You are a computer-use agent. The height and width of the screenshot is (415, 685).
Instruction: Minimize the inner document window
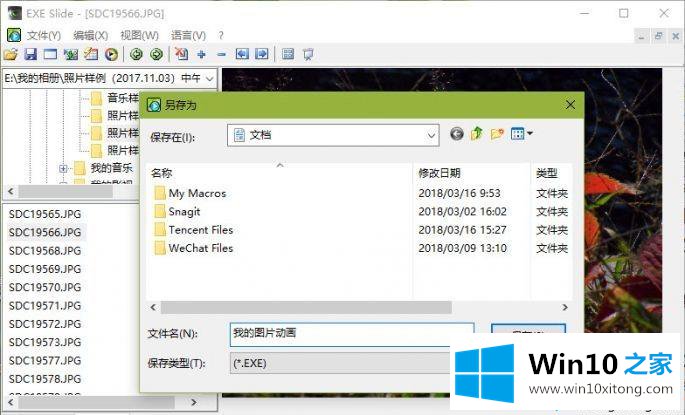pos(641,36)
